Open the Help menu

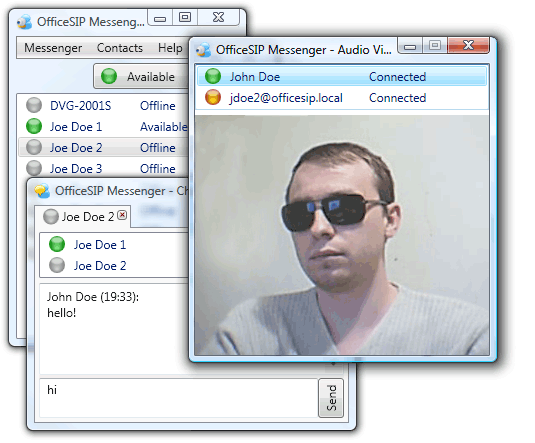pos(170,48)
